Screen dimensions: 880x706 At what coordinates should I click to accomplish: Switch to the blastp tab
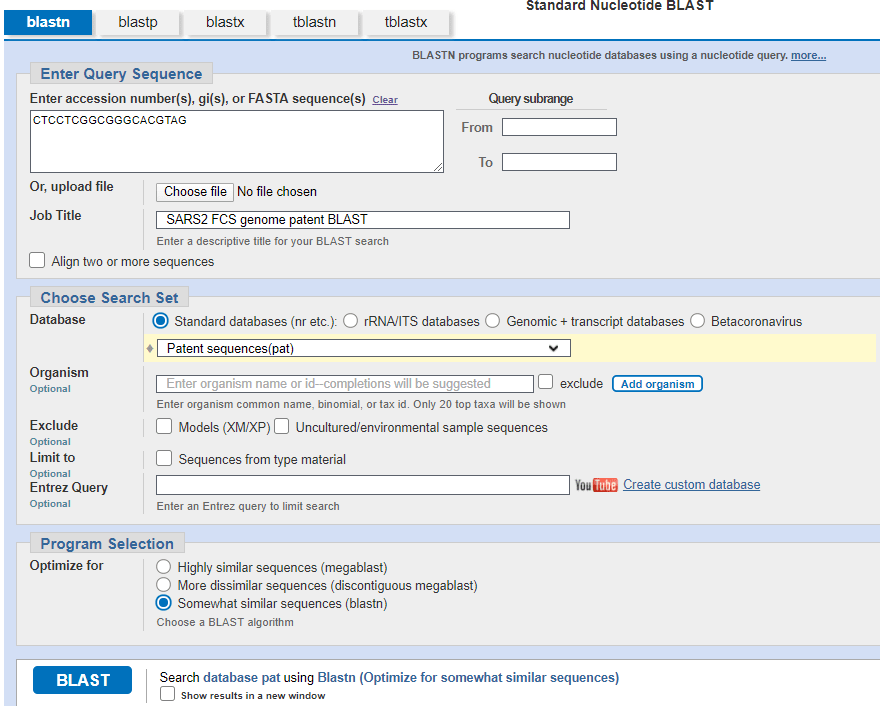(x=138, y=22)
